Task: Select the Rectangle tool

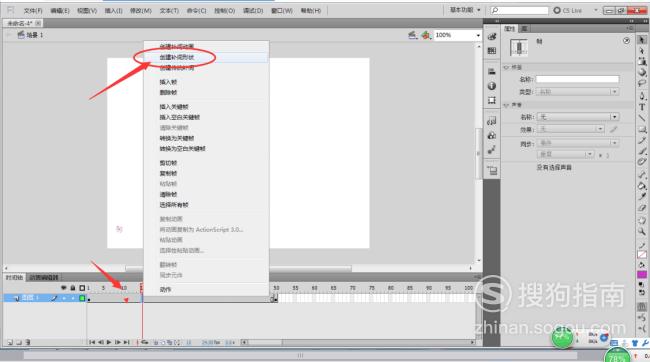Action: [x=642, y=129]
